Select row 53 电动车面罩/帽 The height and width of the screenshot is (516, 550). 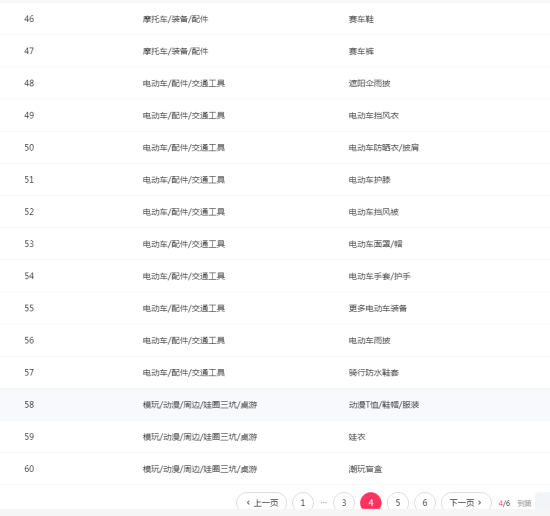coord(275,244)
